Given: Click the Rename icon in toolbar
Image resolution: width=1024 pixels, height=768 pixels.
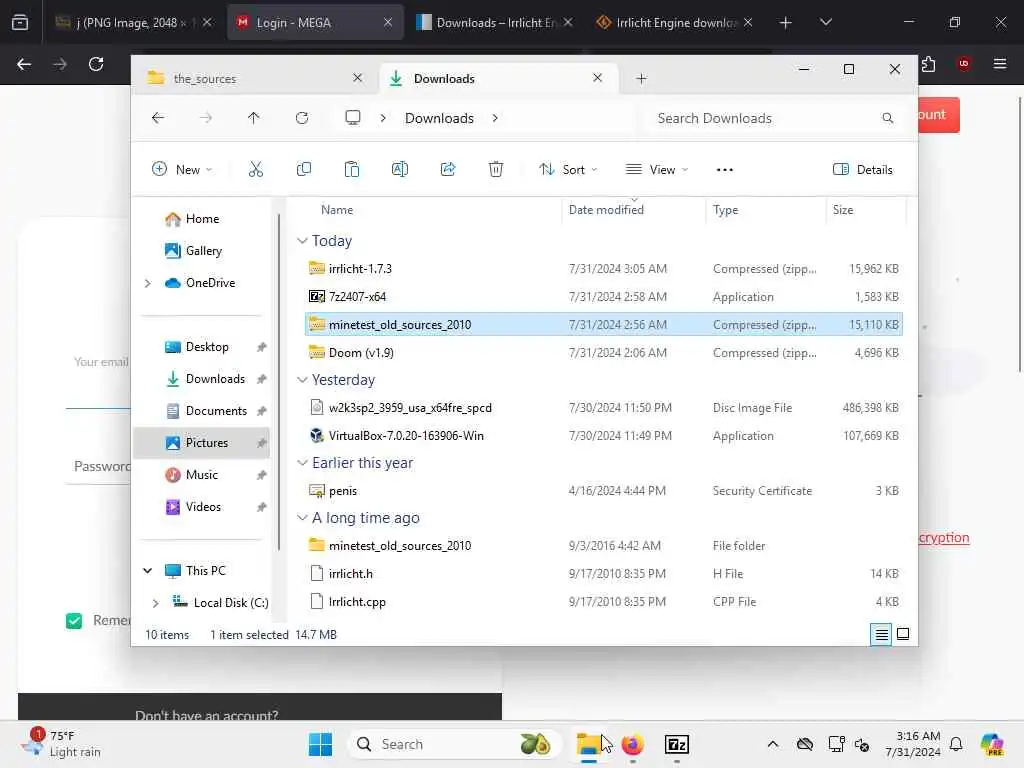Looking at the screenshot, I should (400, 170).
